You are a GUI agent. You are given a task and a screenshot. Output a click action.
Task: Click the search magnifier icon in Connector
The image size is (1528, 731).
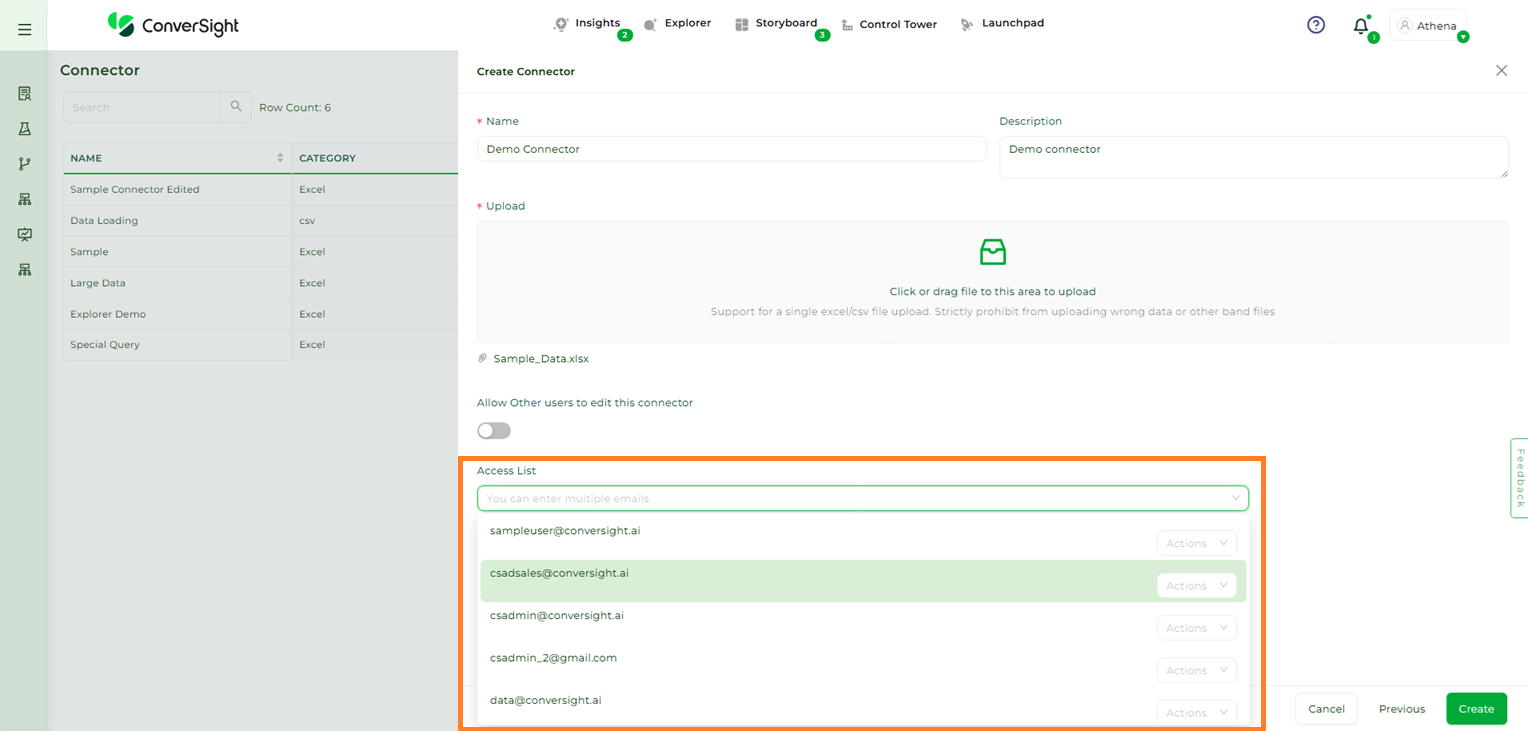[236, 107]
